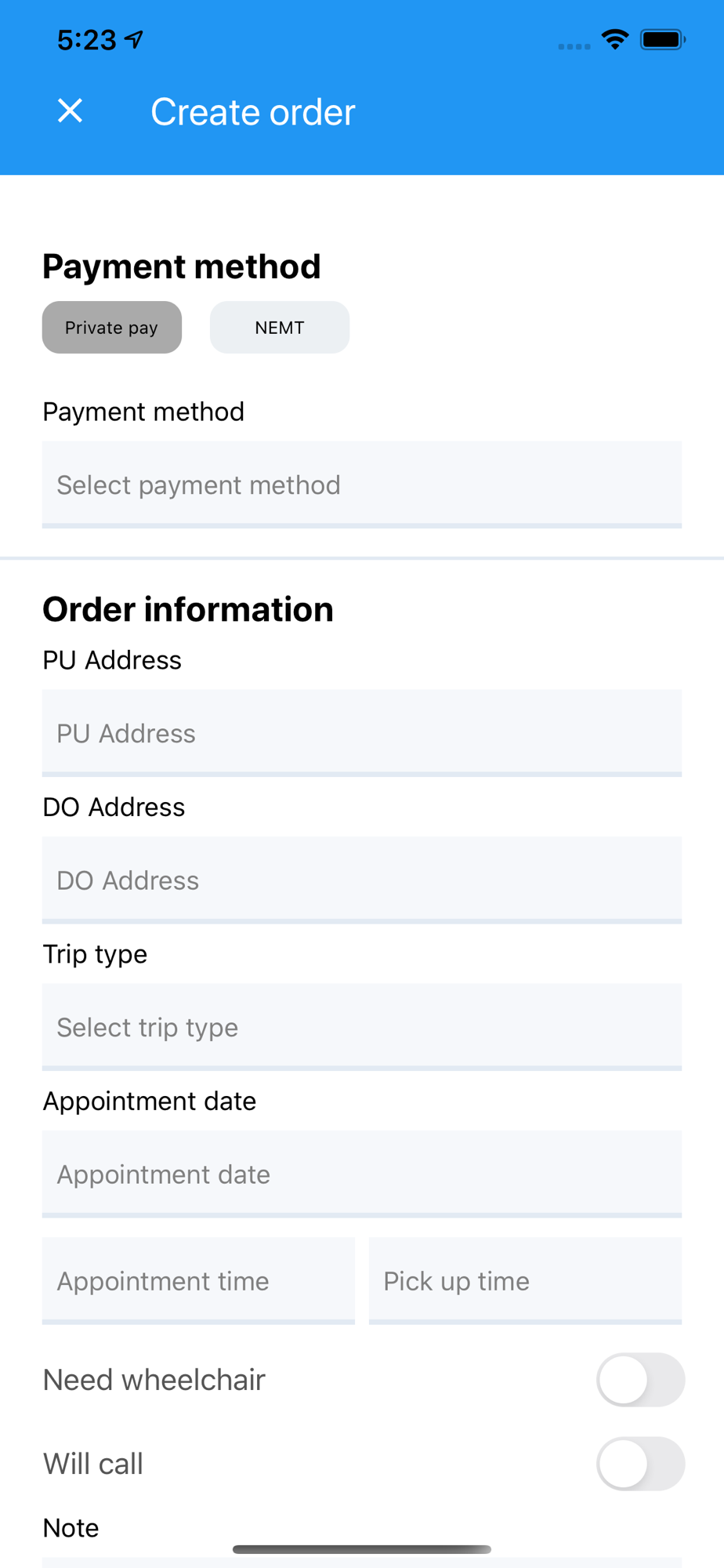Tap the home indicator bar

362,1549
